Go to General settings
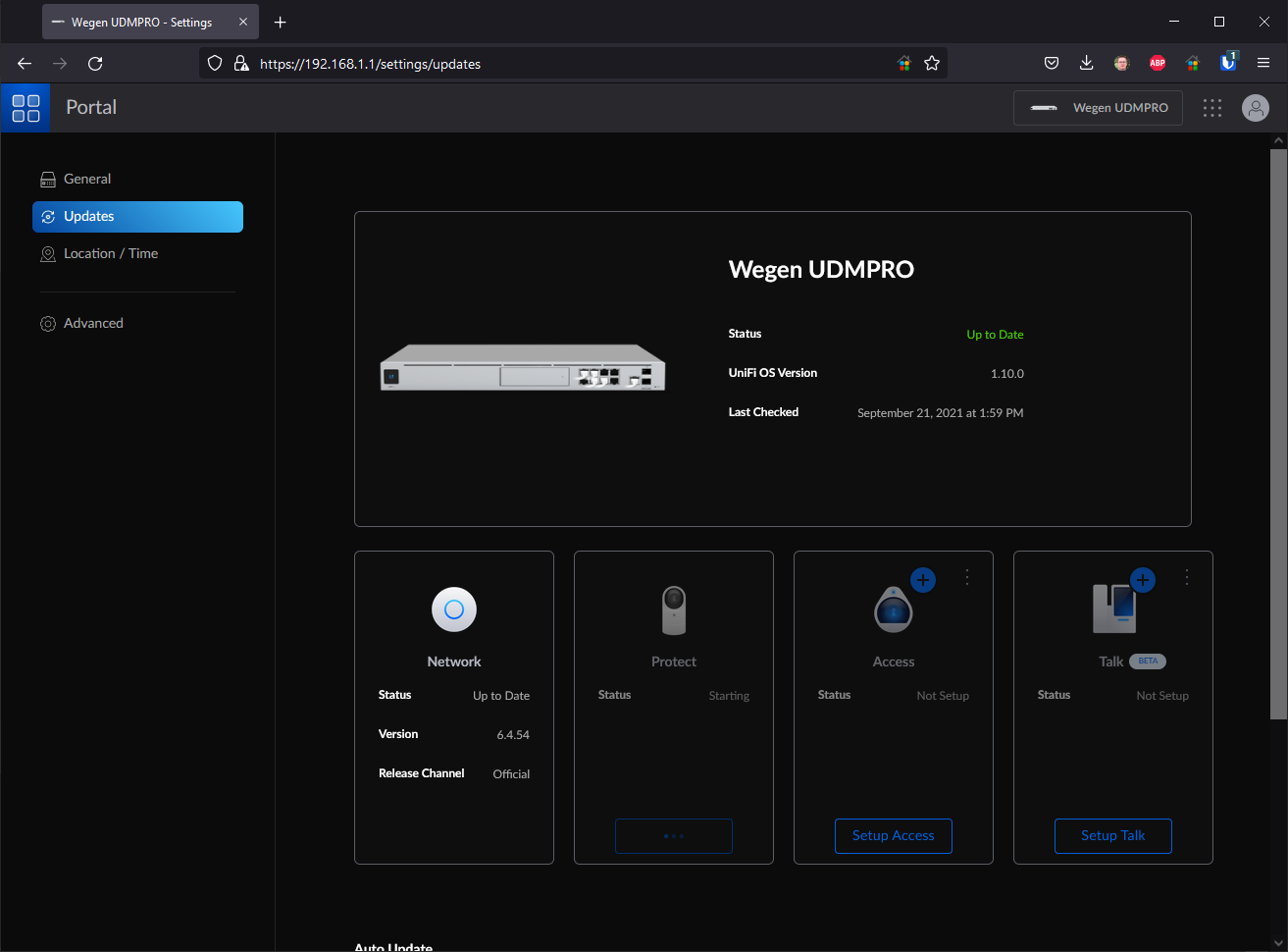Viewport: 1288px width, 952px height. coord(87,179)
